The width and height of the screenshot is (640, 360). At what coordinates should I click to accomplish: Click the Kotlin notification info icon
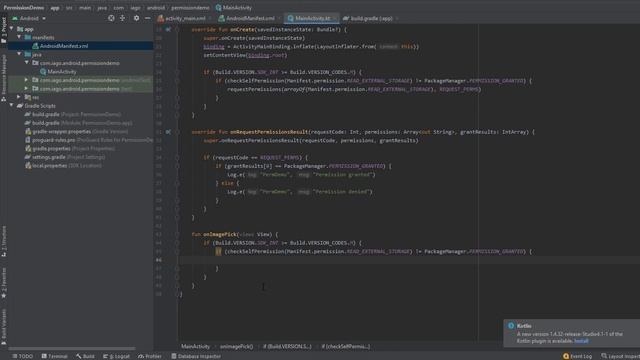click(x=511, y=326)
